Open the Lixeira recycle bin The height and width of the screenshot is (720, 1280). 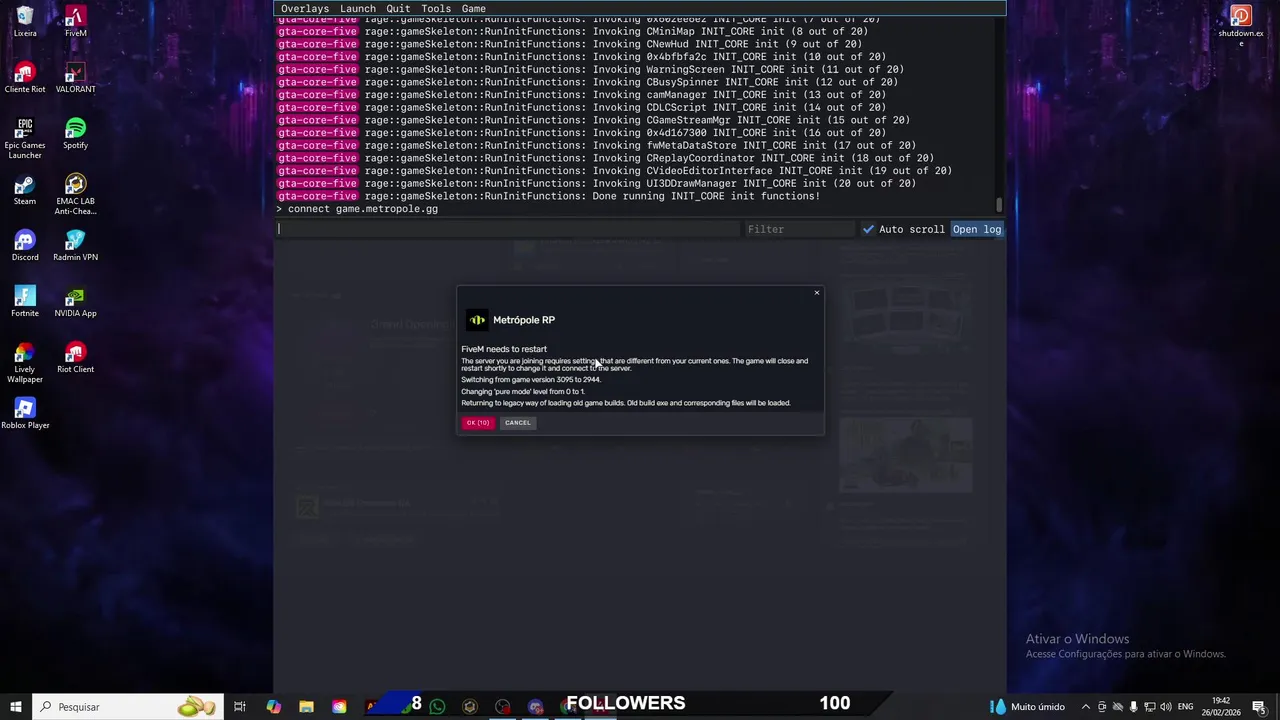[x=25, y=22]
